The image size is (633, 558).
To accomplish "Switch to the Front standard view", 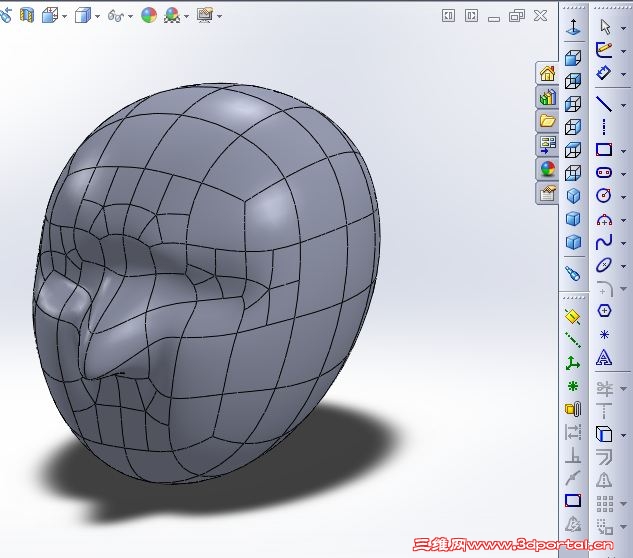I will (573, 58).
